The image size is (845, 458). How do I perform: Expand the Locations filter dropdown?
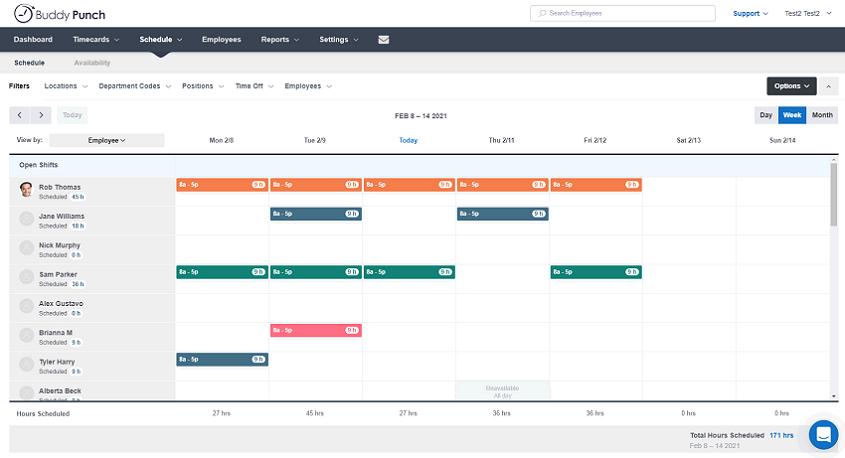(66, 86)
